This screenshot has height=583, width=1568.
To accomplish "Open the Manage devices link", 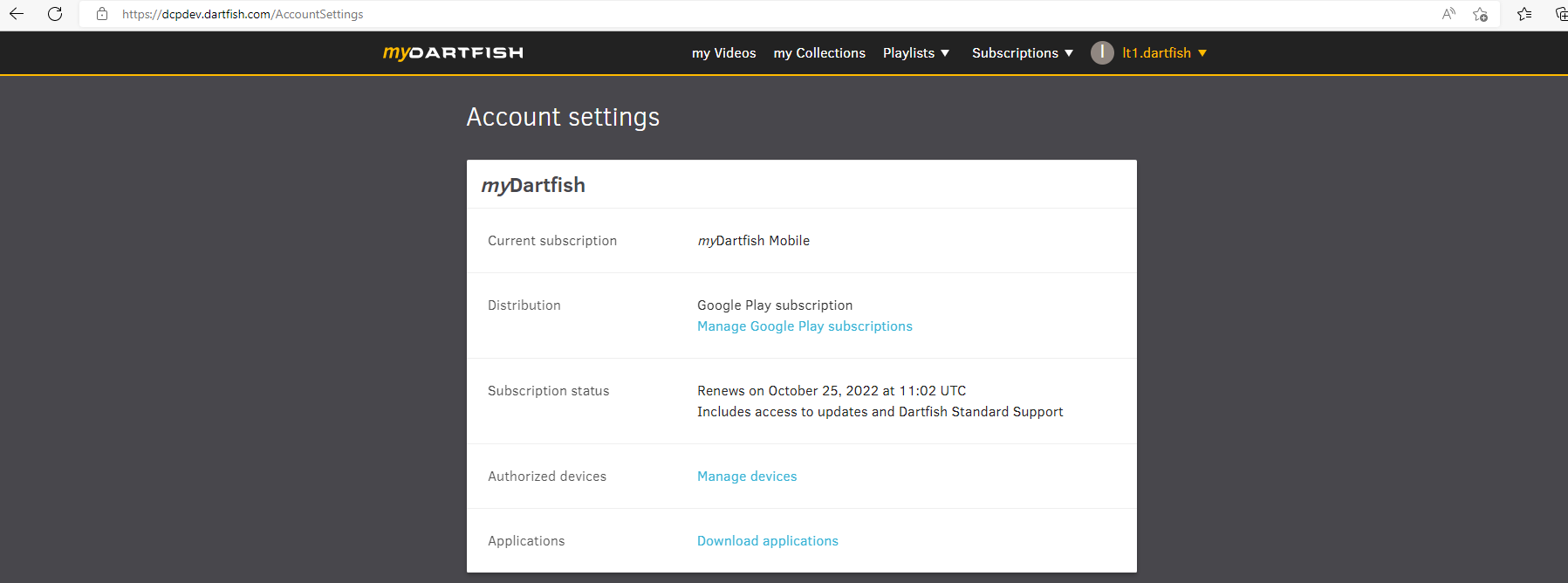I will point(747,477).
